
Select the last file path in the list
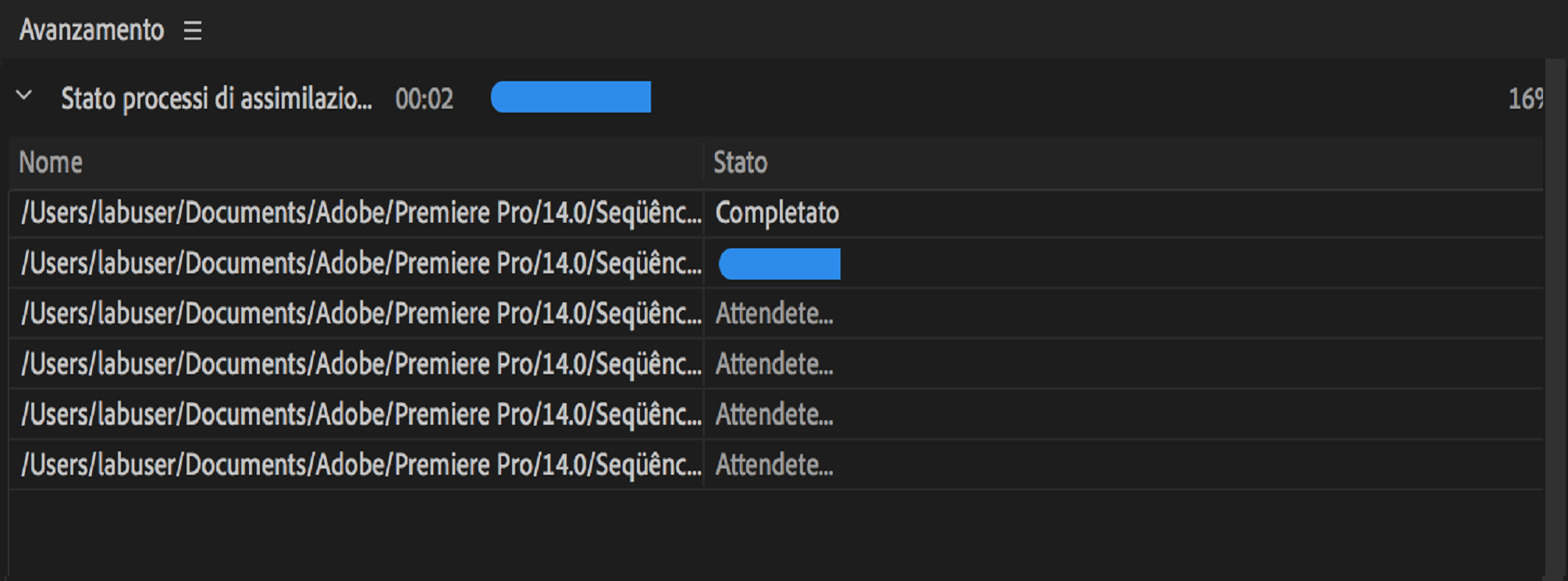361,465
